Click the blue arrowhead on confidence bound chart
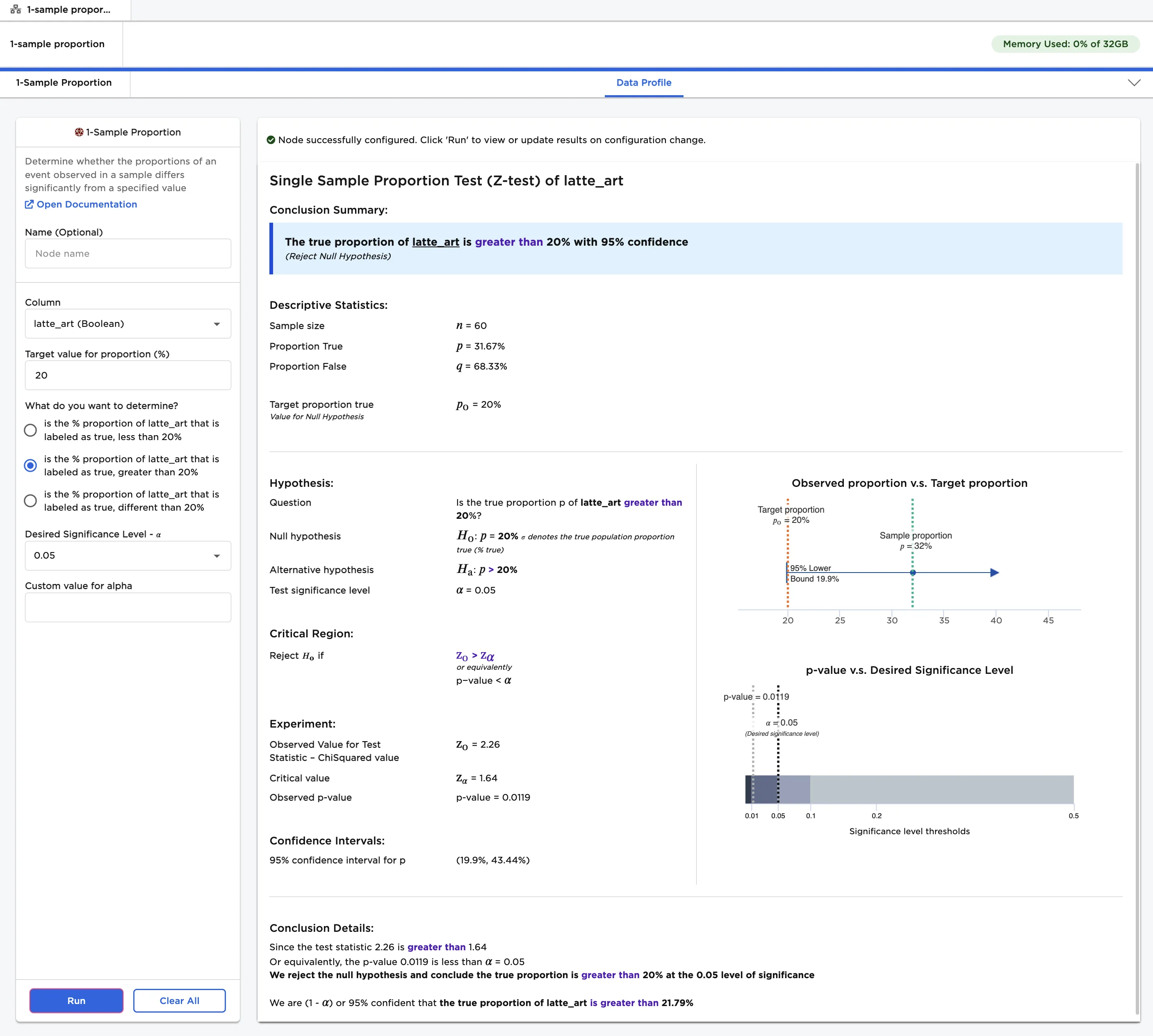 point(994,573)
